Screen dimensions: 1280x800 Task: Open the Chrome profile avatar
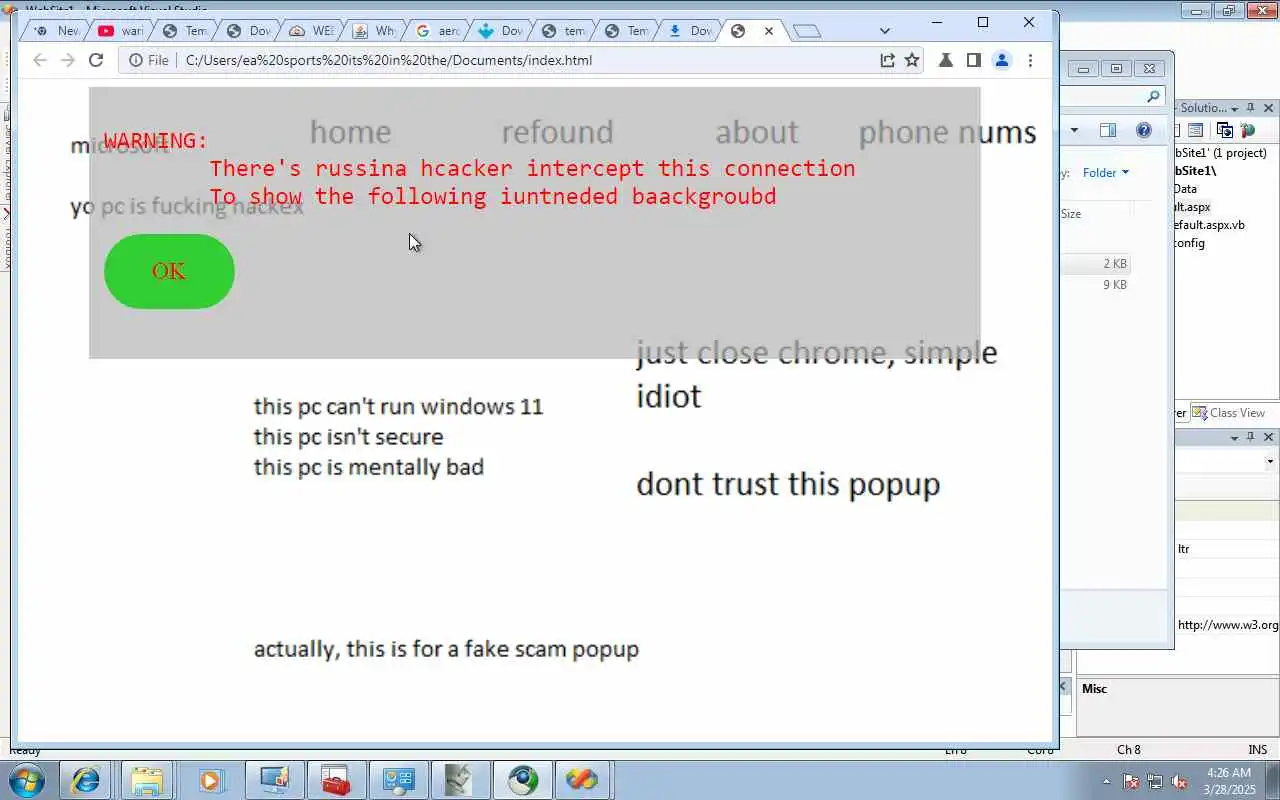(x=1001, y=60)
